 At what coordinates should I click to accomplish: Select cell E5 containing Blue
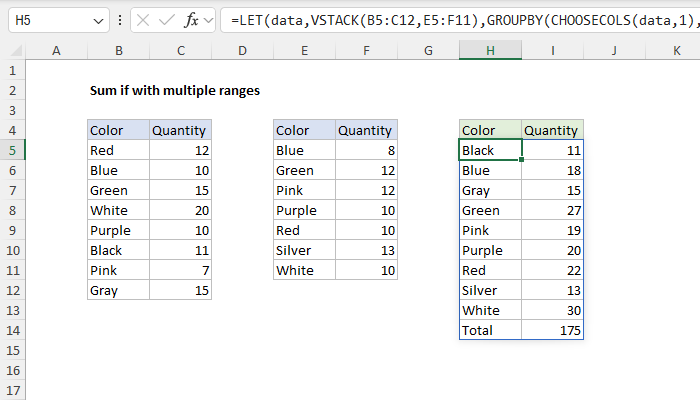304,150
